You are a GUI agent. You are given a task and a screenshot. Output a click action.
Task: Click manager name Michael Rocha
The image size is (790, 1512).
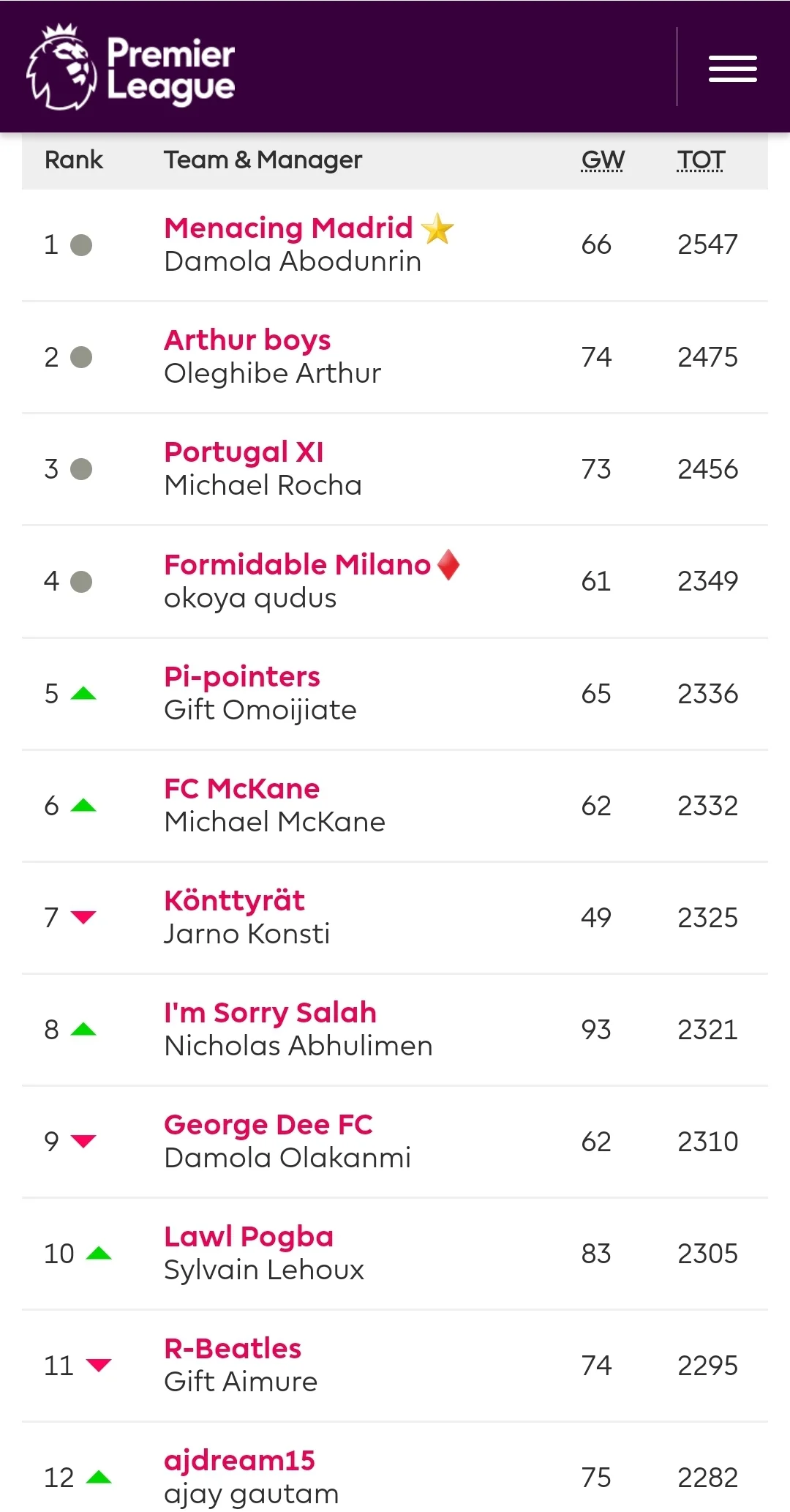click(x=262, y=484)
